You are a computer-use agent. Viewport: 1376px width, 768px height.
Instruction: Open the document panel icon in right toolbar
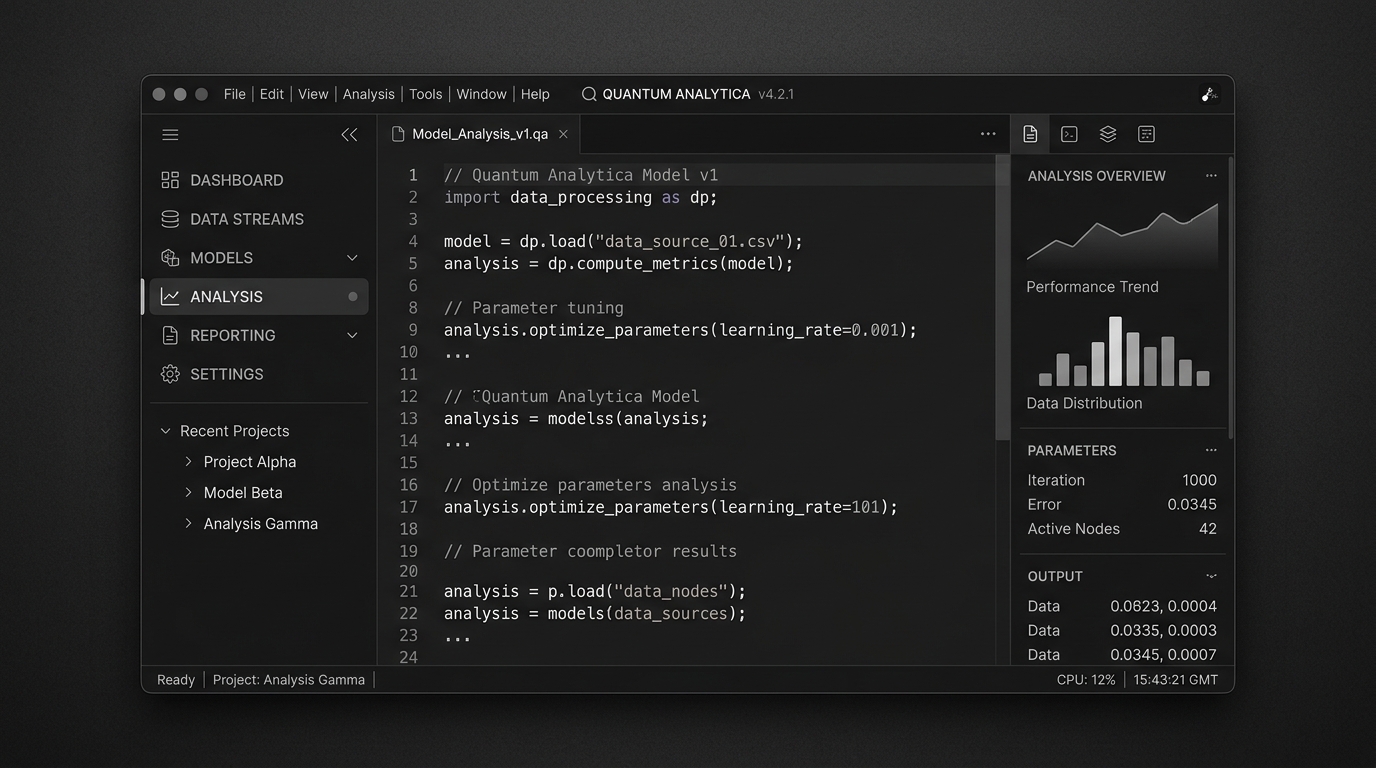click(1030, 134)
